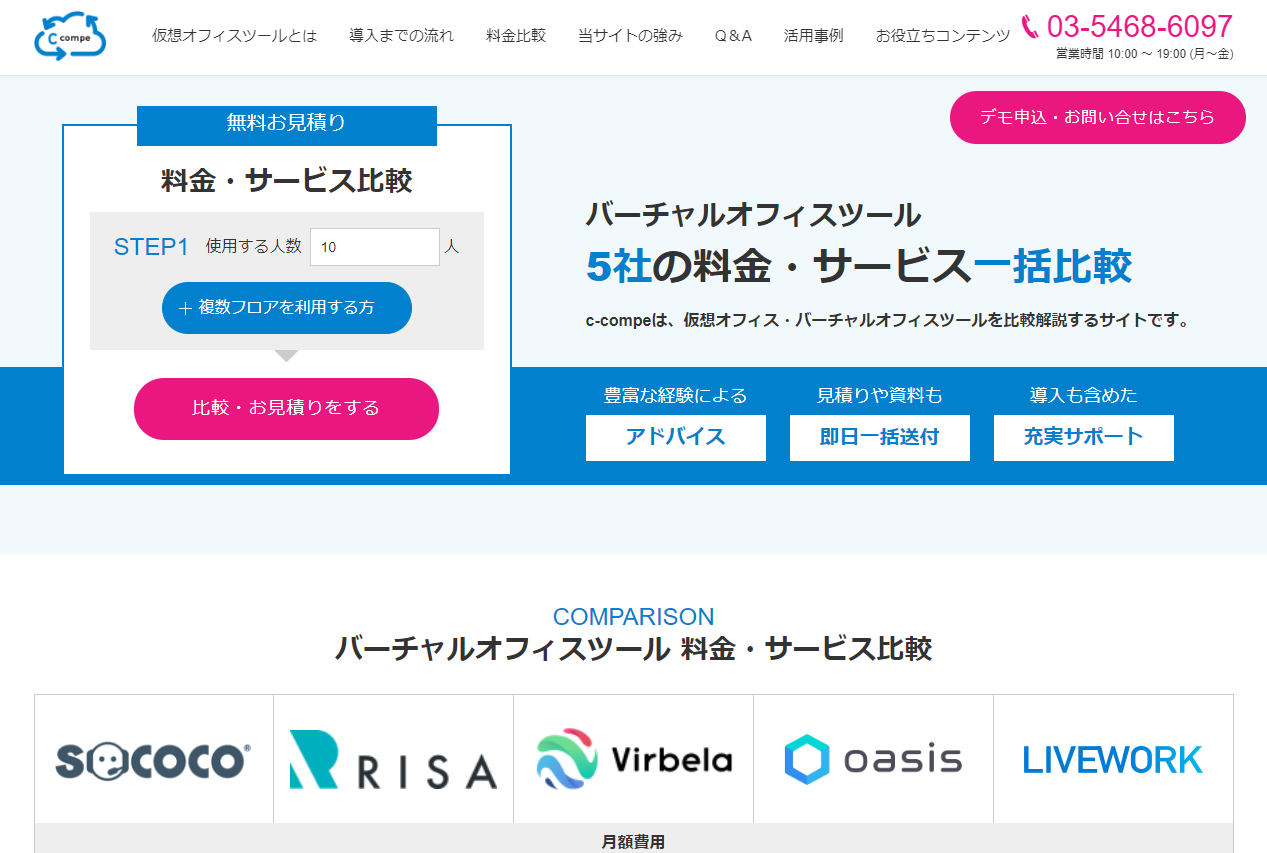Select the RISA logo
The width and height of the screenshot is (1267, 853).
(392, 758)
